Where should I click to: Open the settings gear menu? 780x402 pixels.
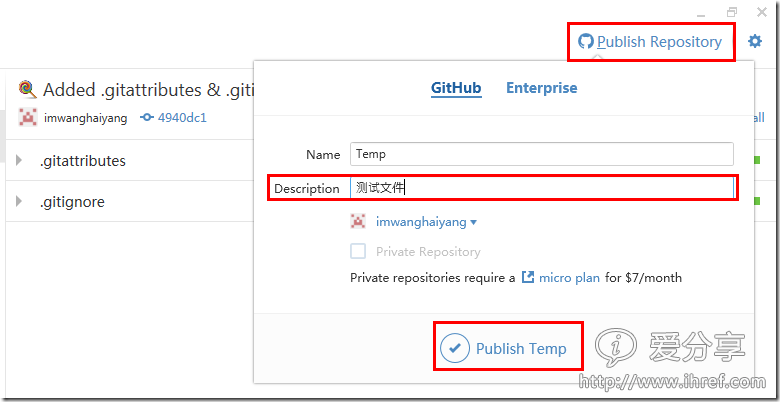pyautogui.click(x=755, y=41)
